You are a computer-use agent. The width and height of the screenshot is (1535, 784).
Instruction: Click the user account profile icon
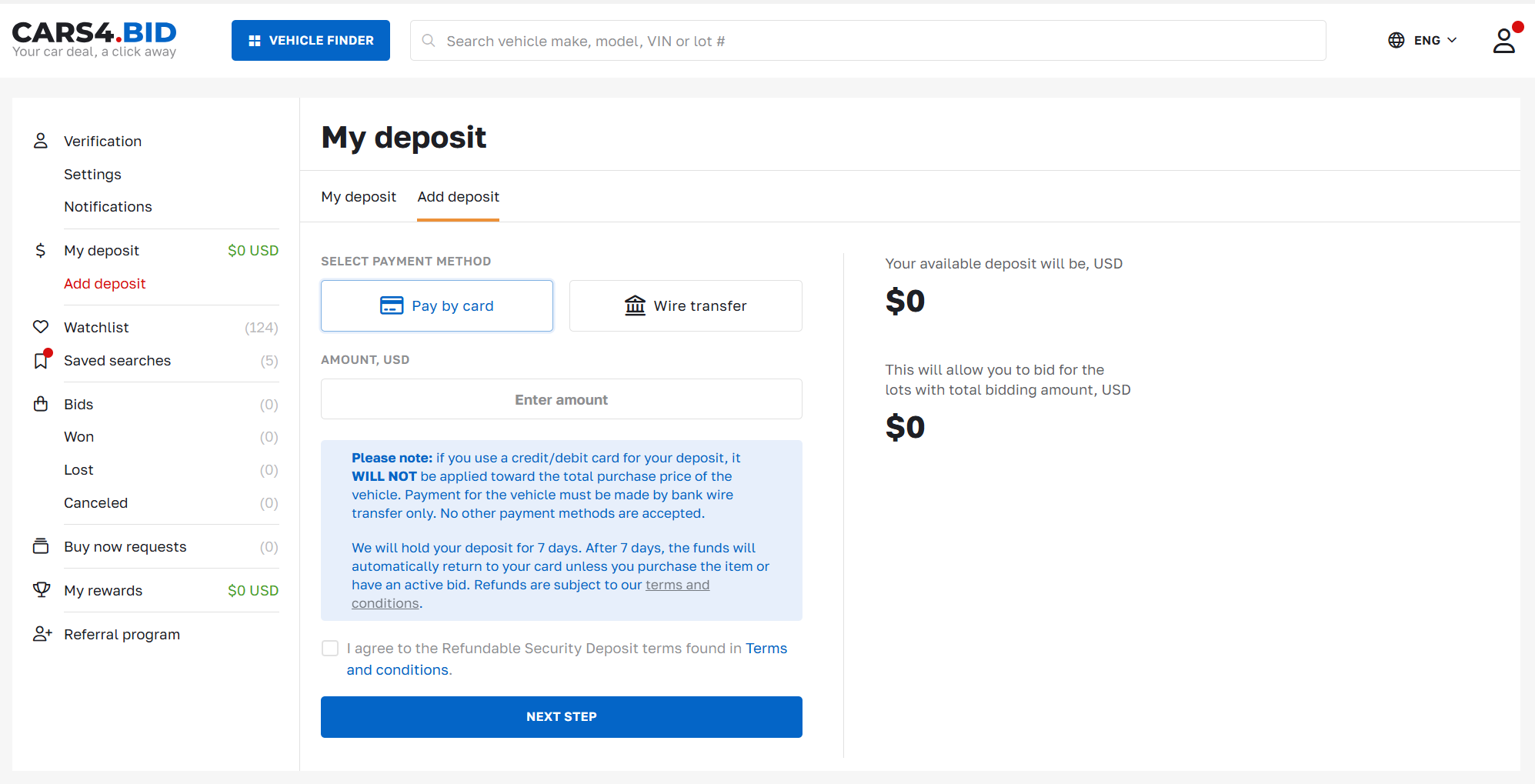pos(1503,41)
